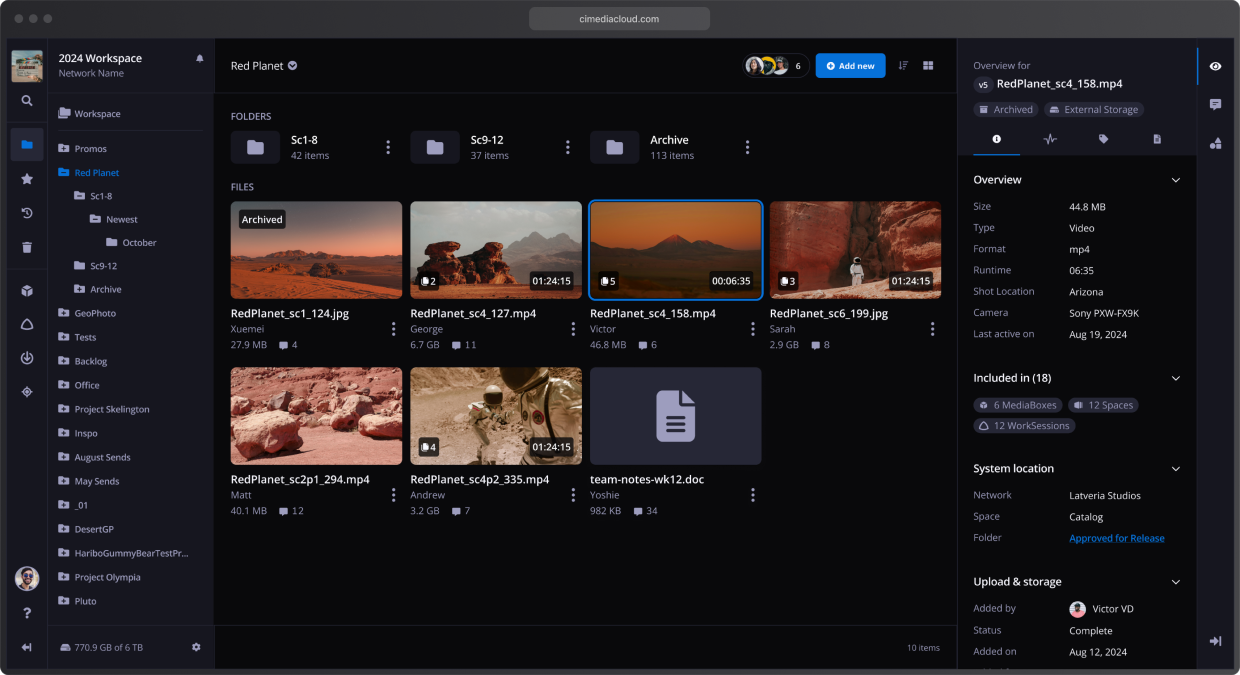
Task: Collapse the left sidebar with arrow icon
Action: point(27,647)
